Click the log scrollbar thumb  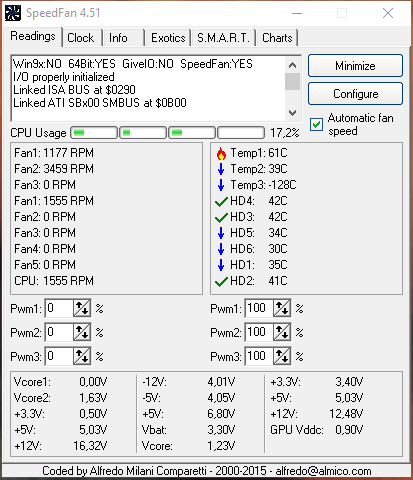pos(292,82)
